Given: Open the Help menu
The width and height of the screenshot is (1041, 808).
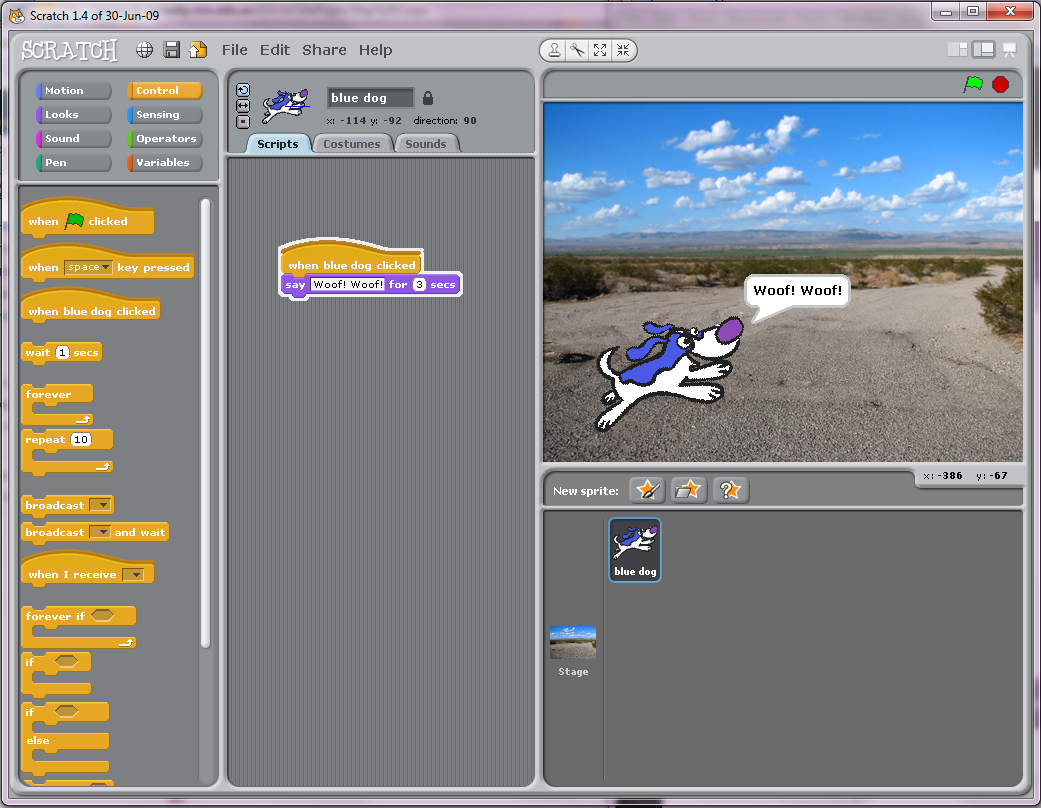Looking at the screenshot, I should click(x=376, y=50).
